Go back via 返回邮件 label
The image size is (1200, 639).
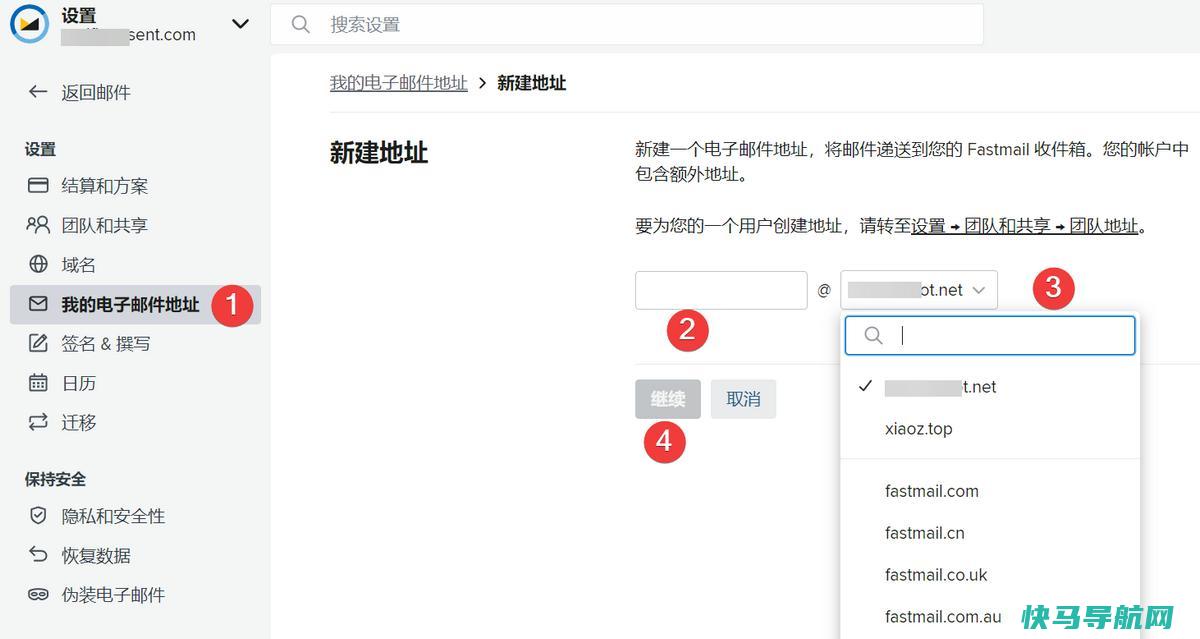coord(96,92)
